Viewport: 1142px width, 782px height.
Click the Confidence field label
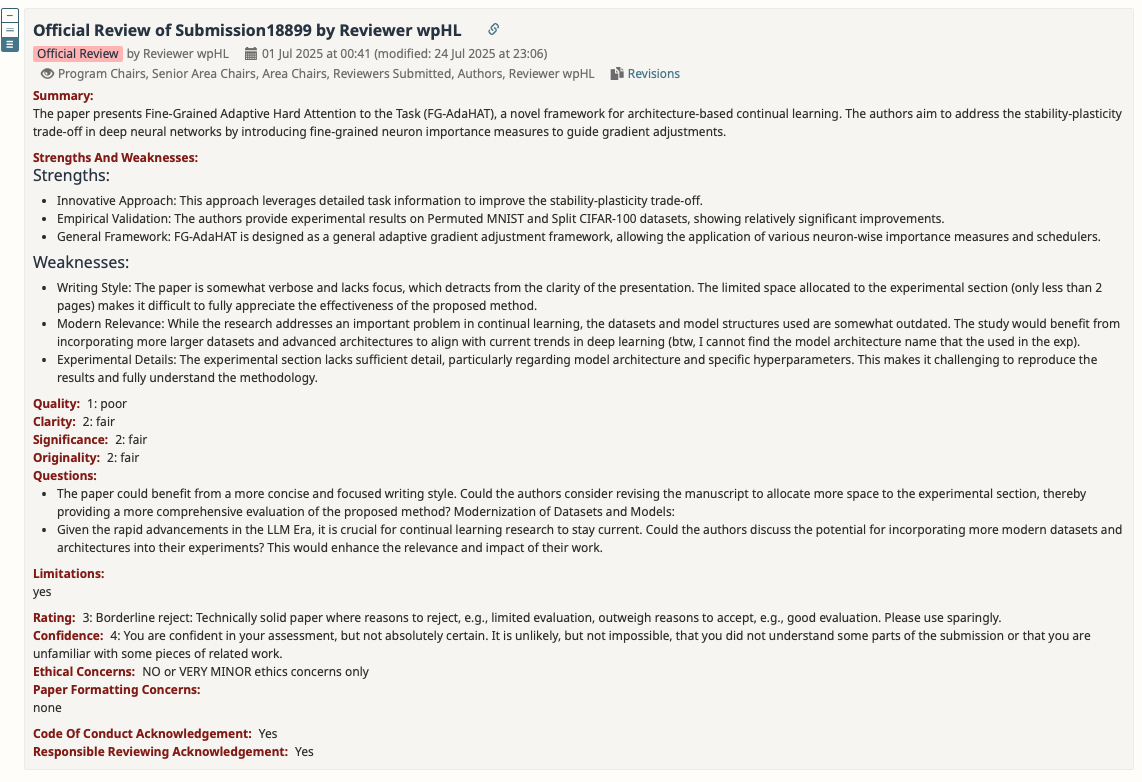point(68,636)
